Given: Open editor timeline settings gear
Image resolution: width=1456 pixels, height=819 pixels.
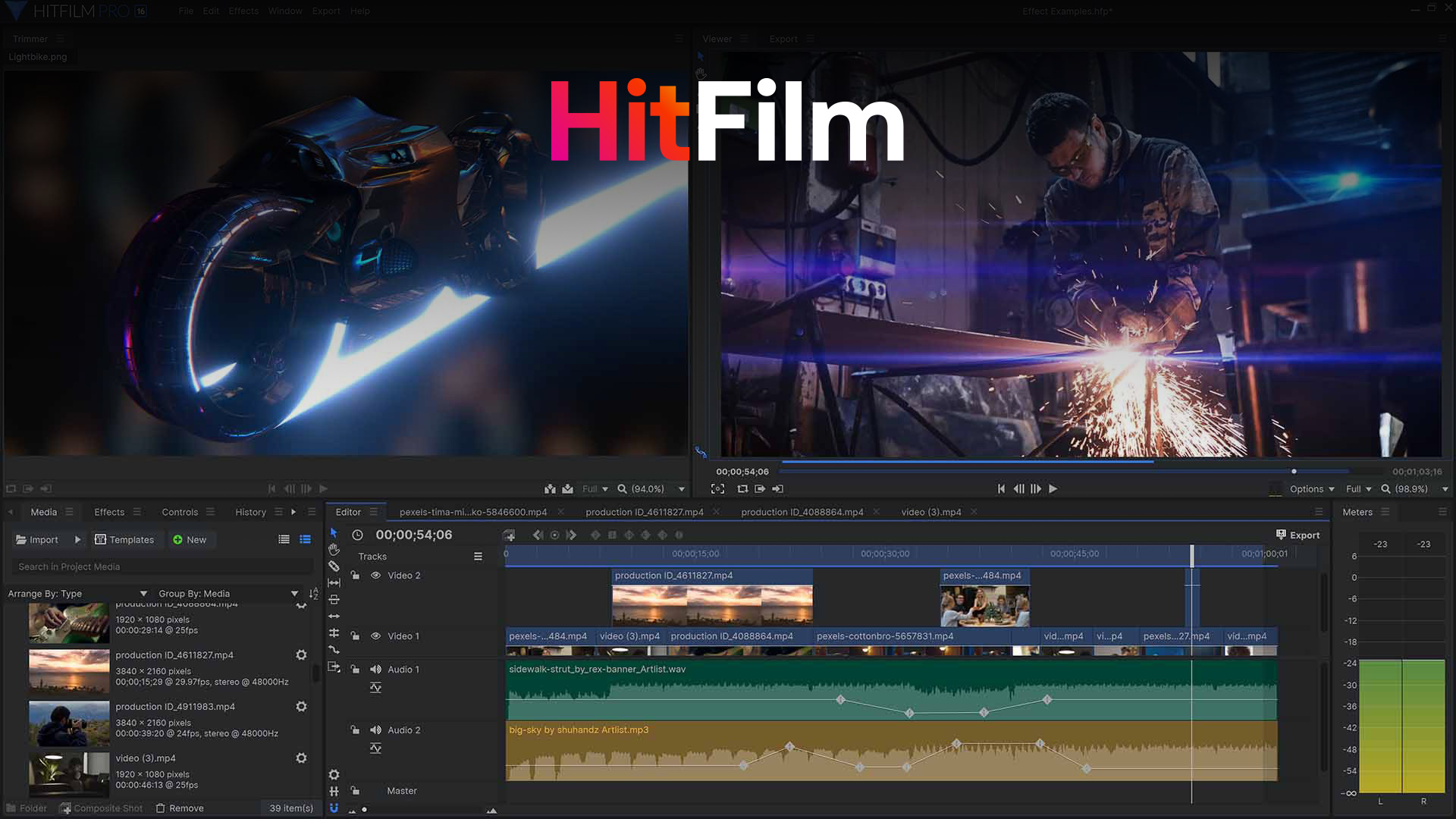Looking at the screenshot, I should coord(334,774).
